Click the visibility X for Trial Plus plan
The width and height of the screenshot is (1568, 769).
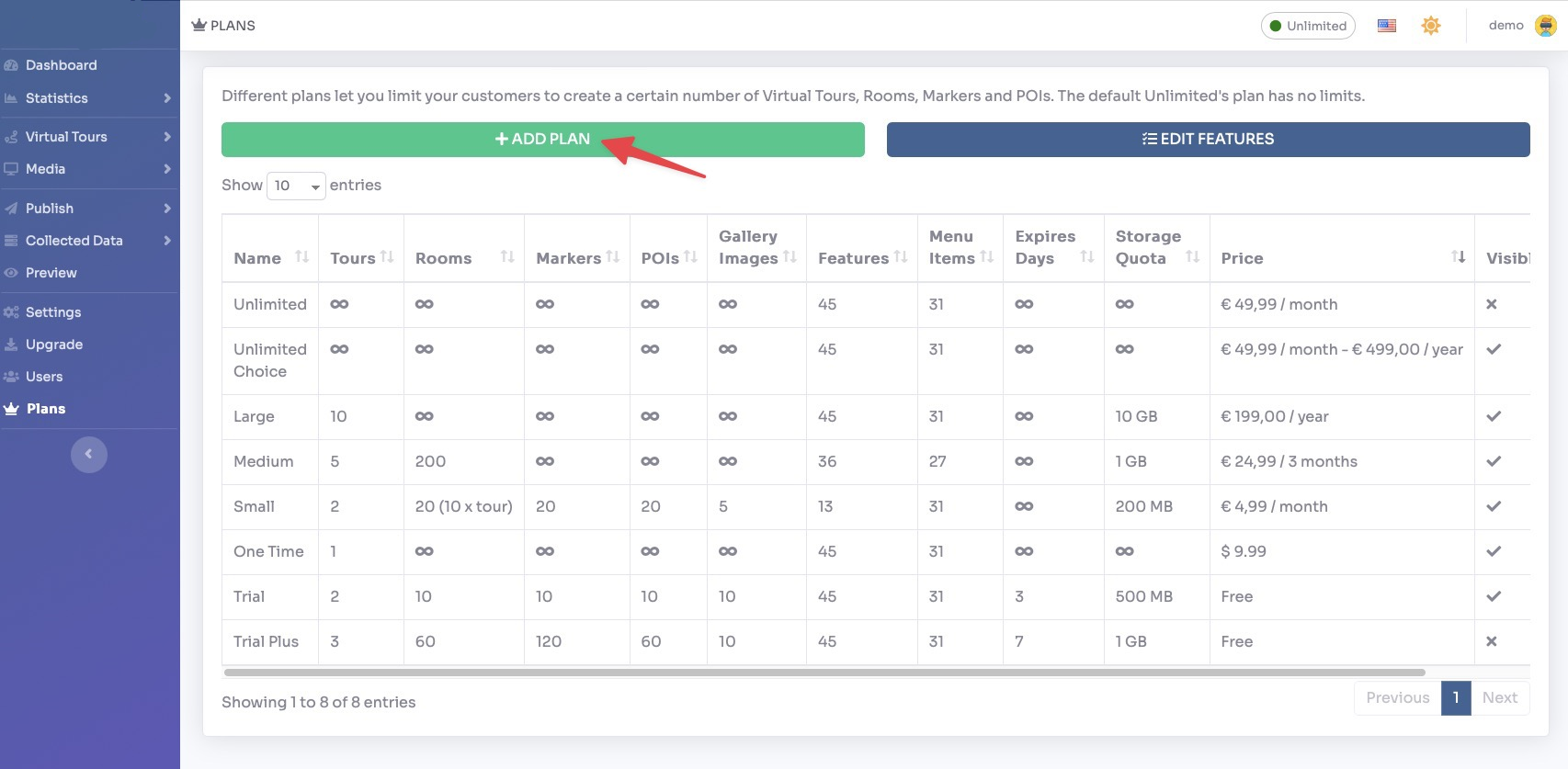[x=1492, y=641]
